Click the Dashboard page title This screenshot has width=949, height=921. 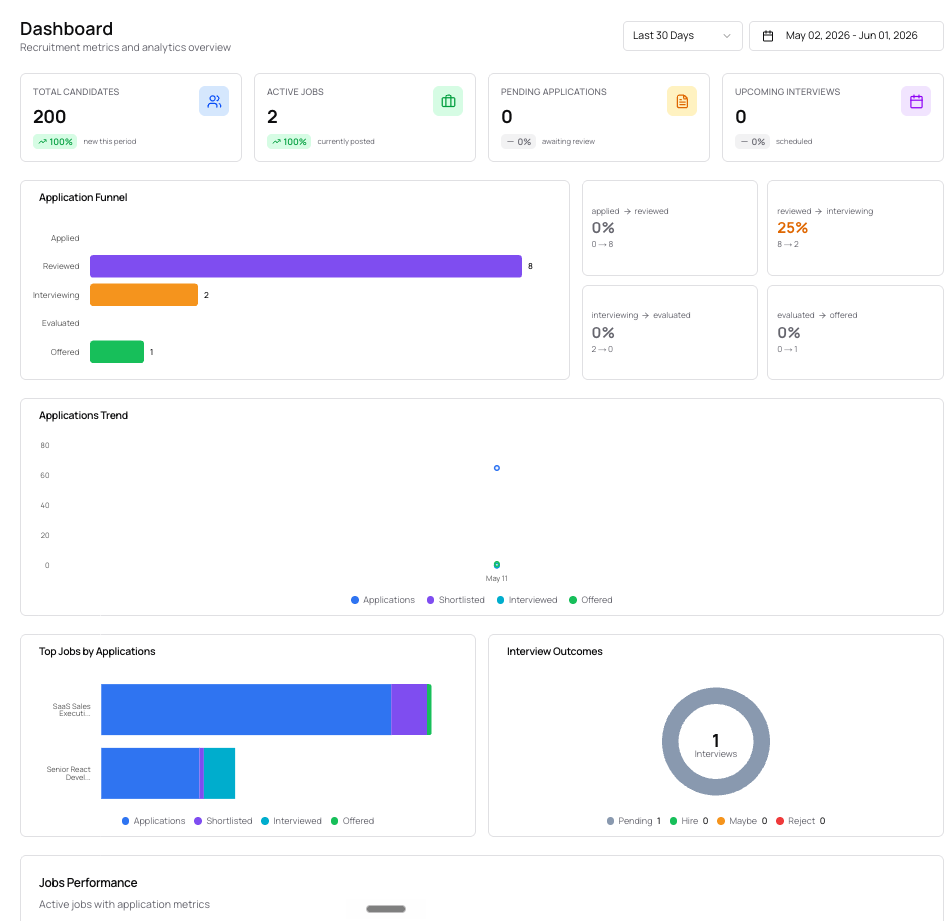tap(66, 28)
